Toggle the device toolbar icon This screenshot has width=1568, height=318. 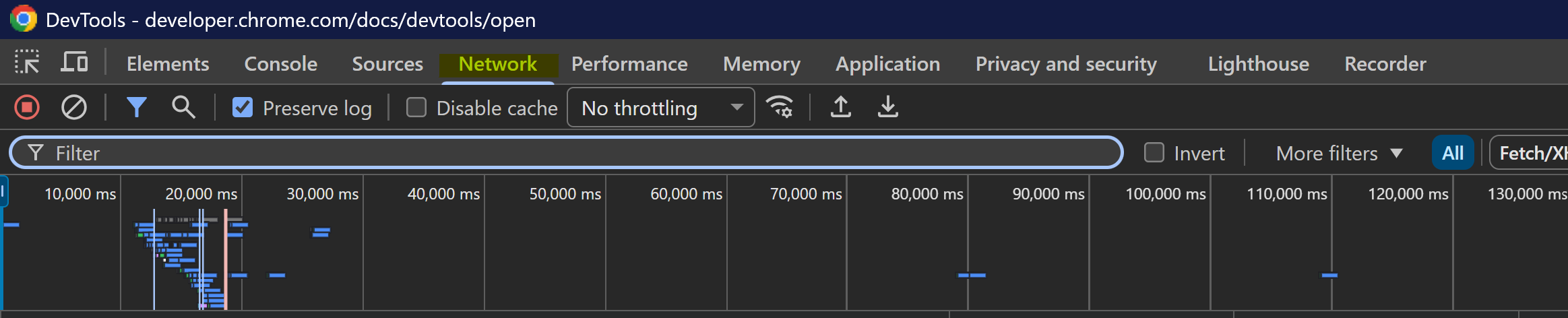point(74,63)
